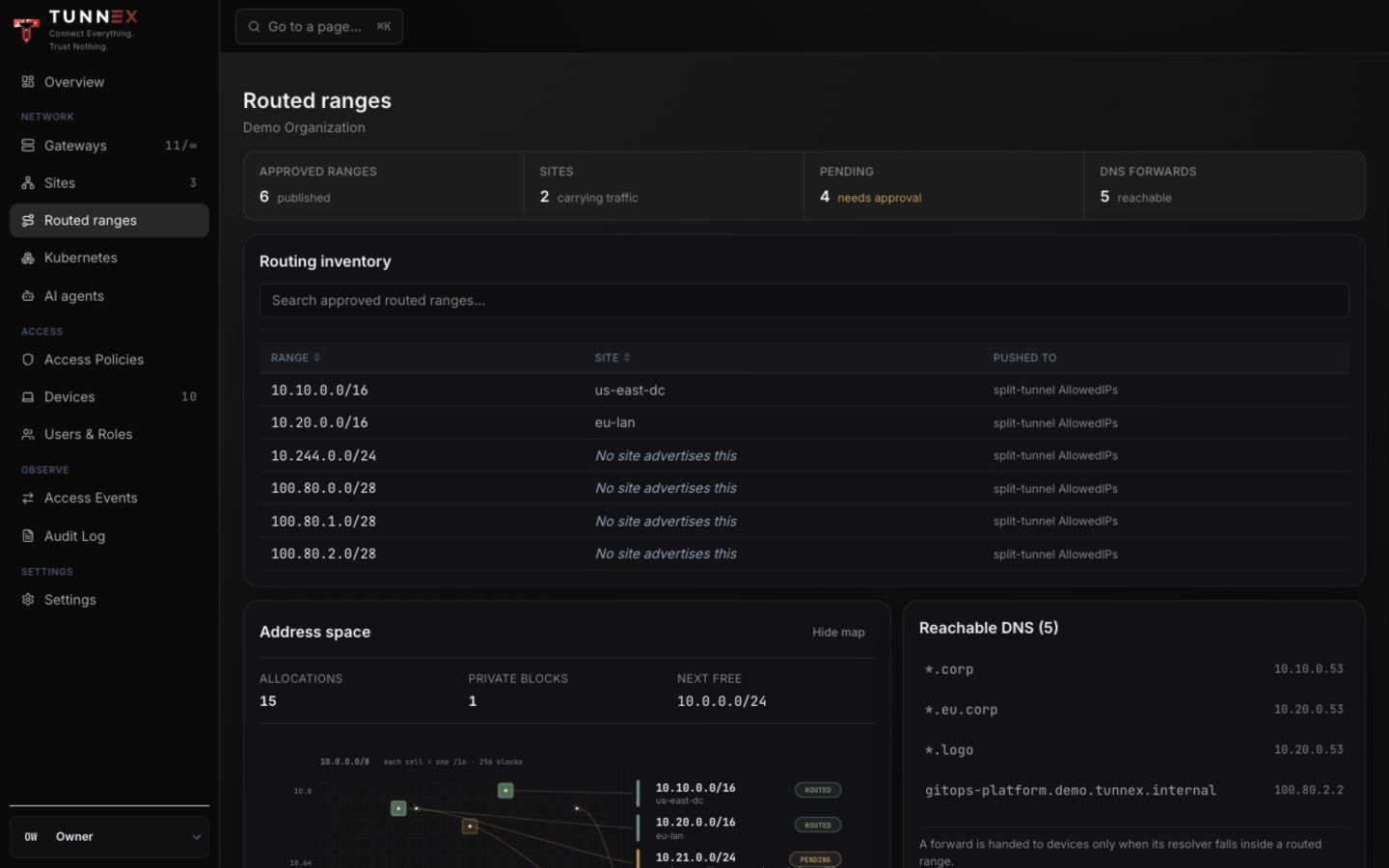
Task: Click the Pending needs approval card
Action: (x=943, y=185)
